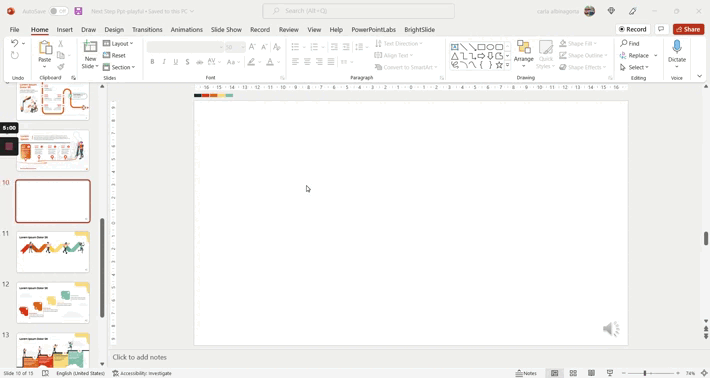Open the Layout dropdown
This screenshot has width=710, height=378.
point(118,43)
